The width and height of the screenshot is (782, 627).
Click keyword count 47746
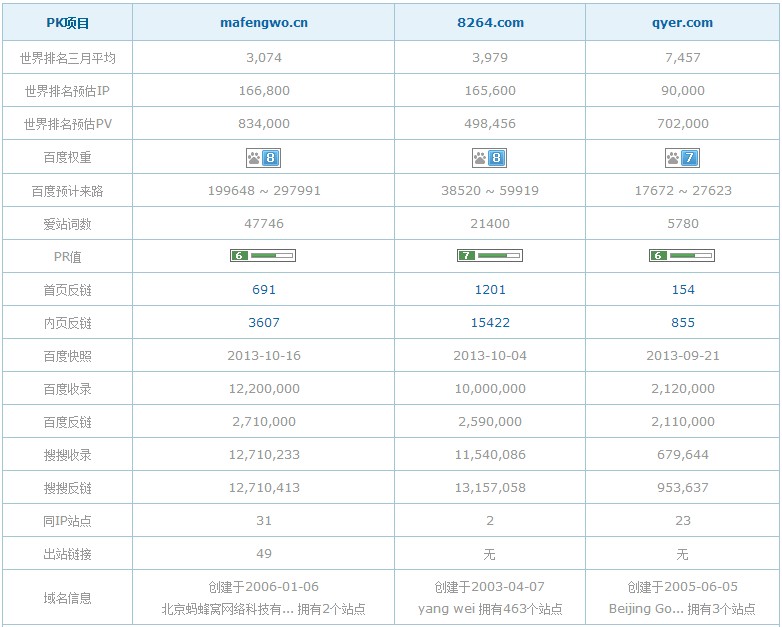click(x=264, y=223)
